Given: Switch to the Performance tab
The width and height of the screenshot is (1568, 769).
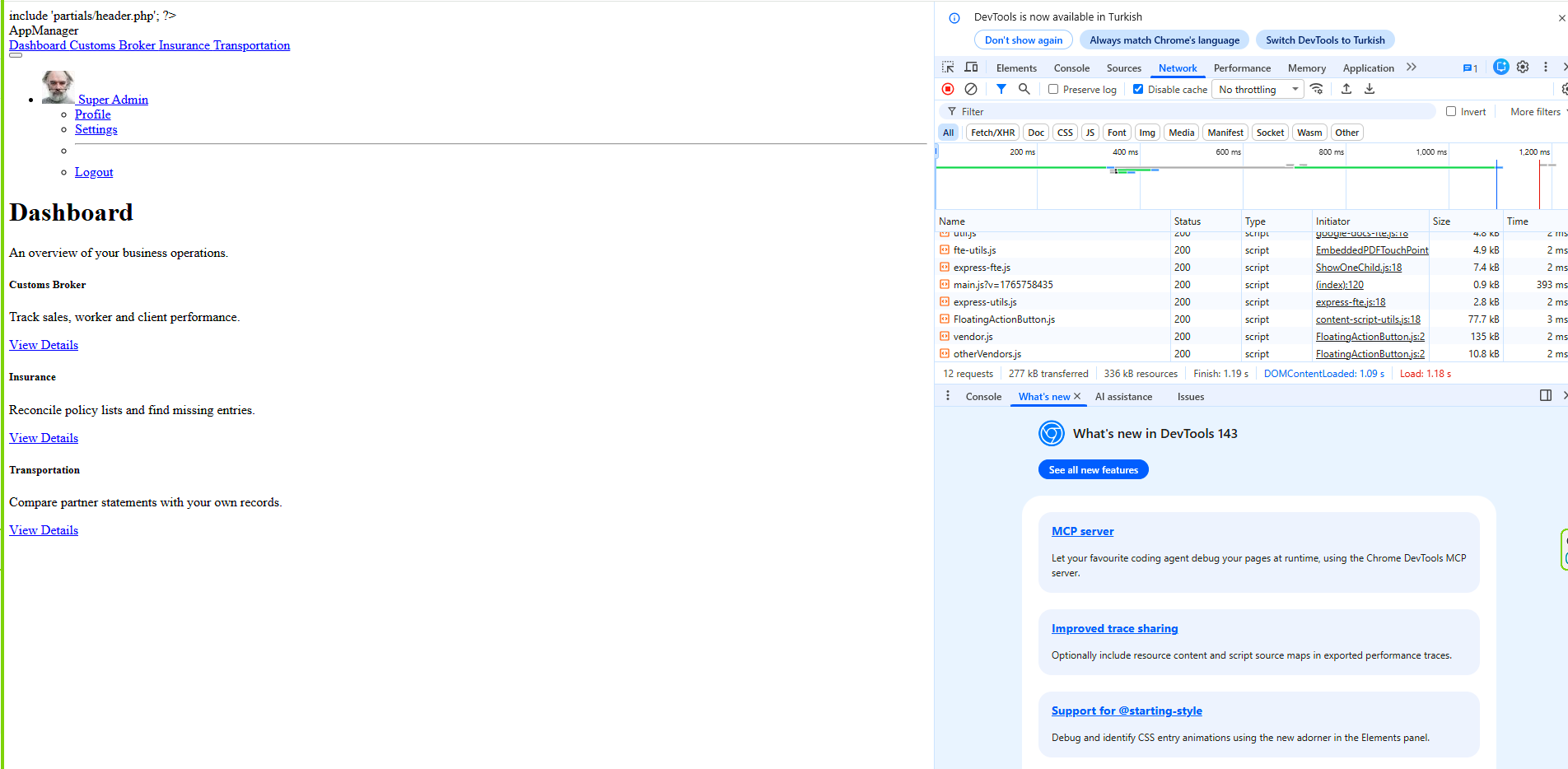Looking at the screenshot, I should click(1242, 68).
